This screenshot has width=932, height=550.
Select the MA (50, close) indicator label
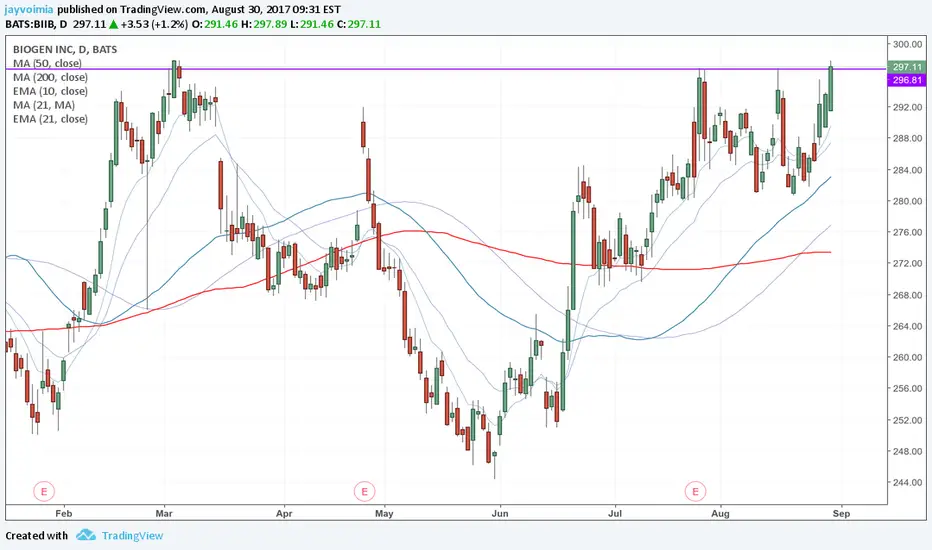click(x=47, y=63)
